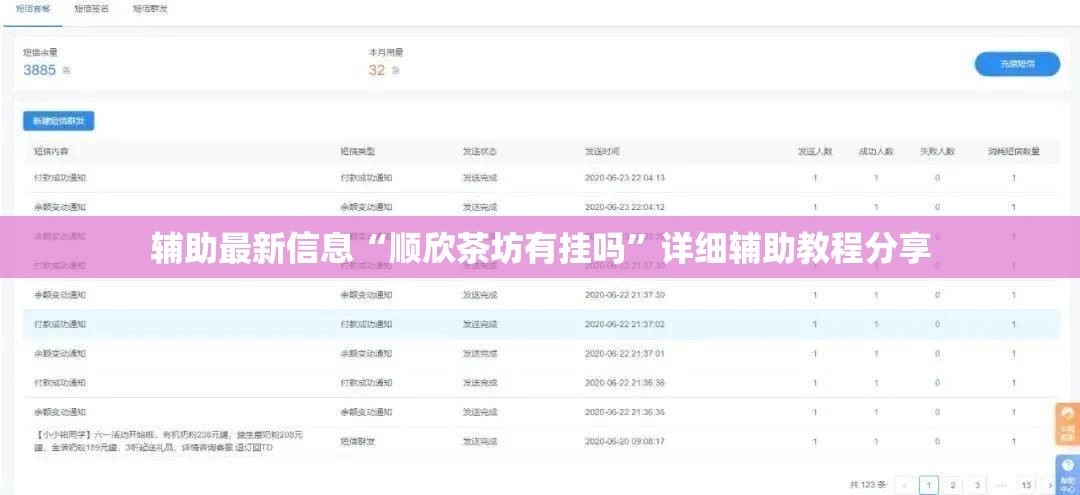
Task: Select timestamp 2020-06-20 09:08:17
Action: click(625, 441)
